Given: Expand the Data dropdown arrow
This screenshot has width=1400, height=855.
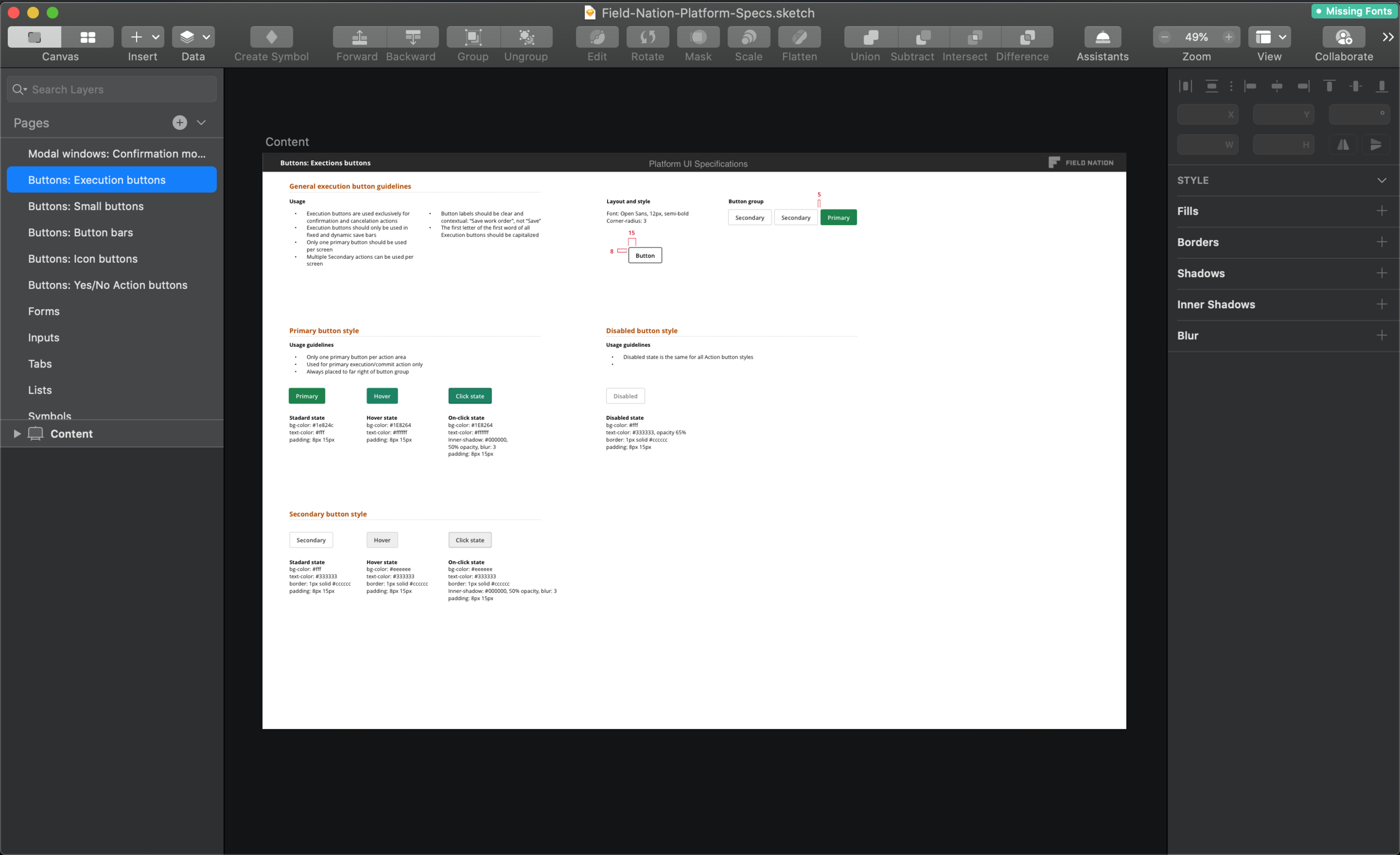Looking at the screenshot, I should click(206, 37).
